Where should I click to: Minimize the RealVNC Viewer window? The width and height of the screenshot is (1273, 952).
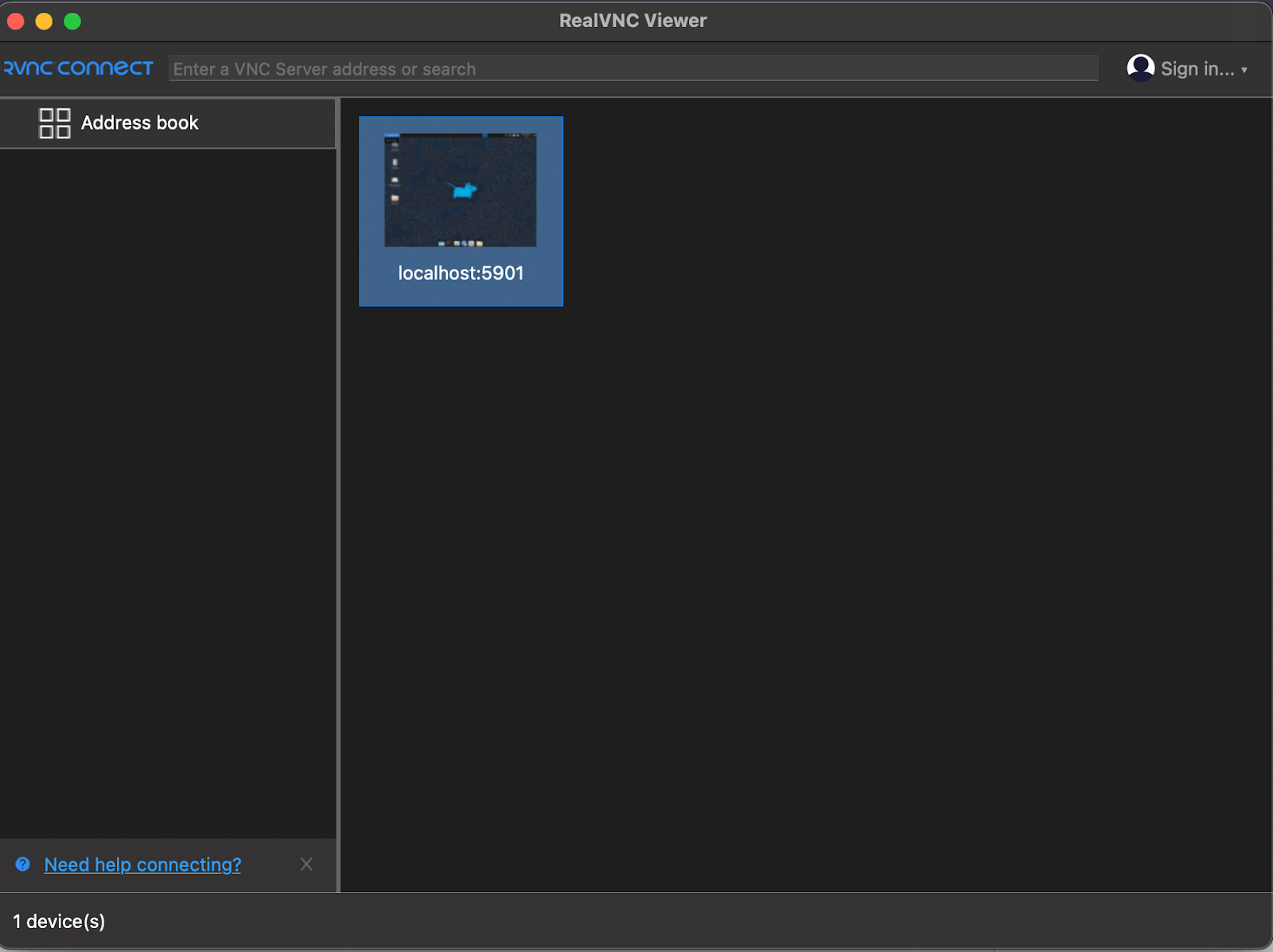coord(44,21)
